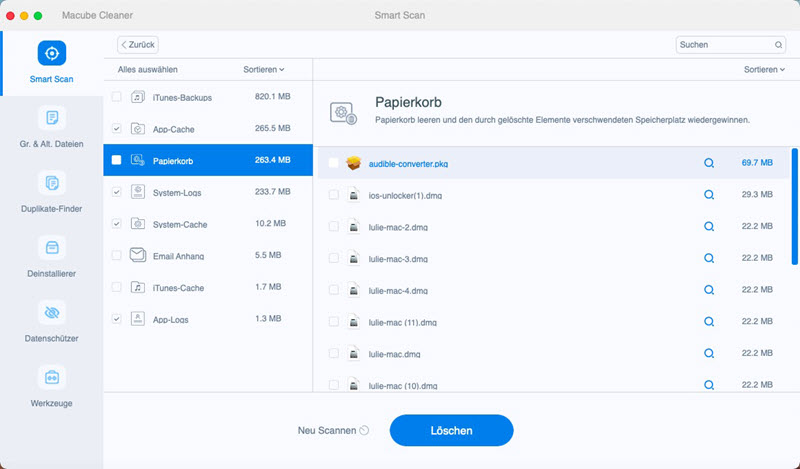
Task: Tick the lulie-mac (11).dmg file checkbox
Action: click(333, 322)
